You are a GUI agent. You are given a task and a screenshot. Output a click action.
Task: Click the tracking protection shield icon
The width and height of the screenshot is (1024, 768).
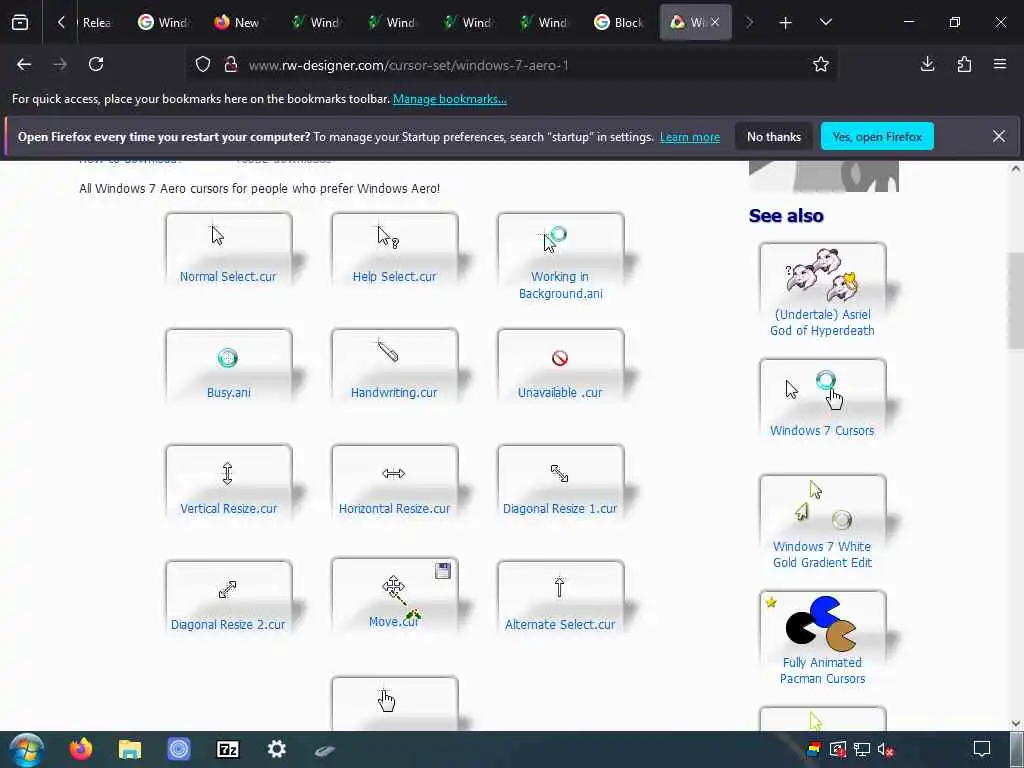pos(203,64)
